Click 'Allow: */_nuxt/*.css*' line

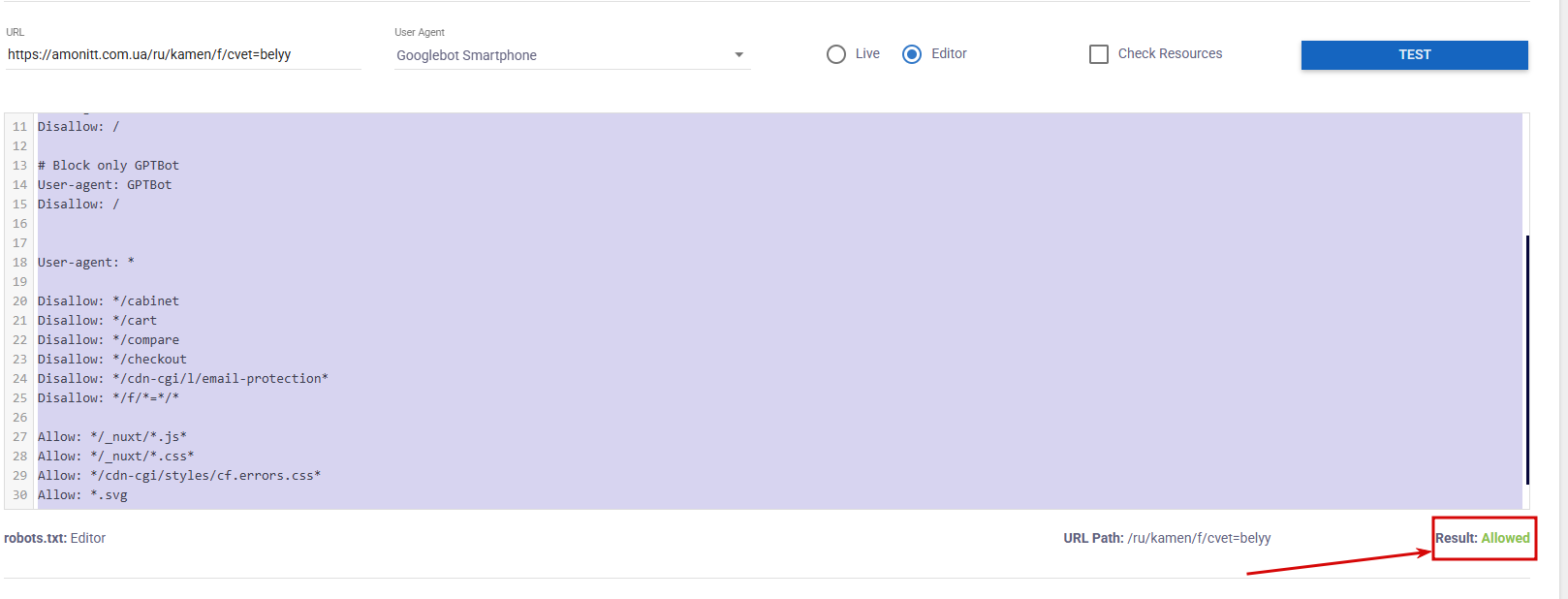(116, 456)
